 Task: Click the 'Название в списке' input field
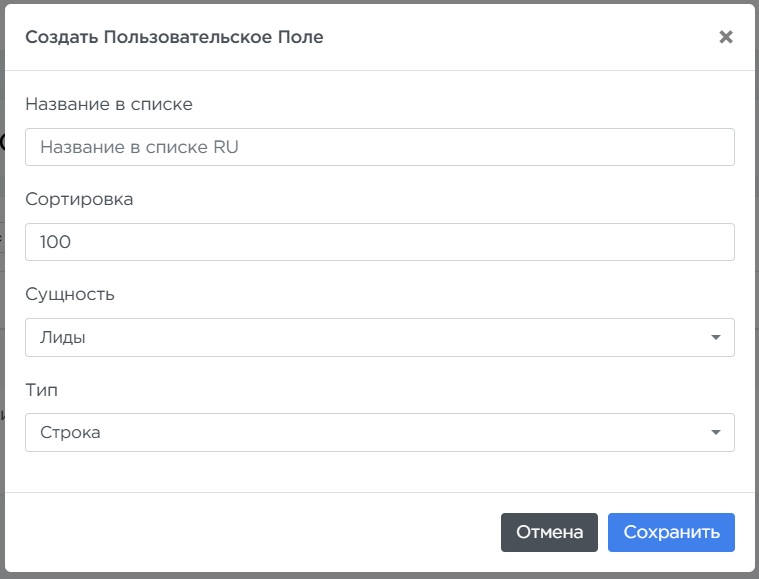[380, 147]
